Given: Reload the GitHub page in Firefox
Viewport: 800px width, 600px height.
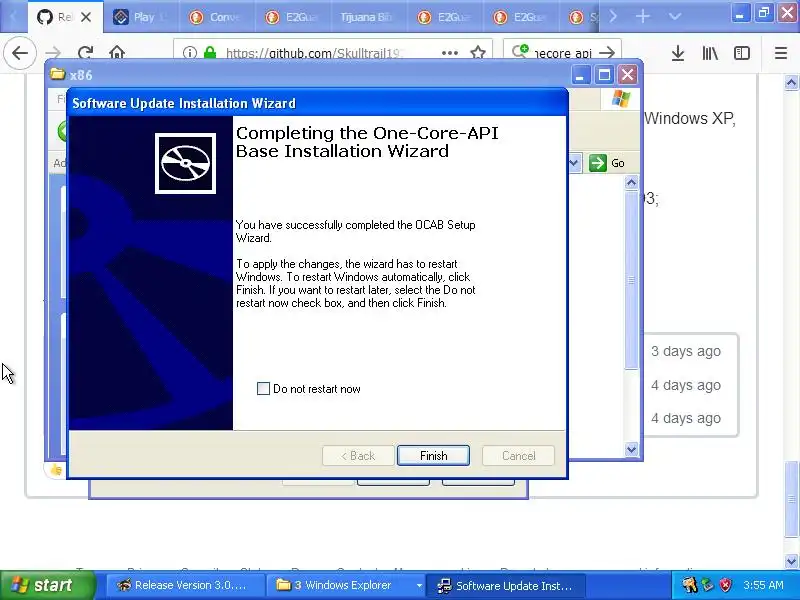Looking at the screenshot, I should (85, 53).
